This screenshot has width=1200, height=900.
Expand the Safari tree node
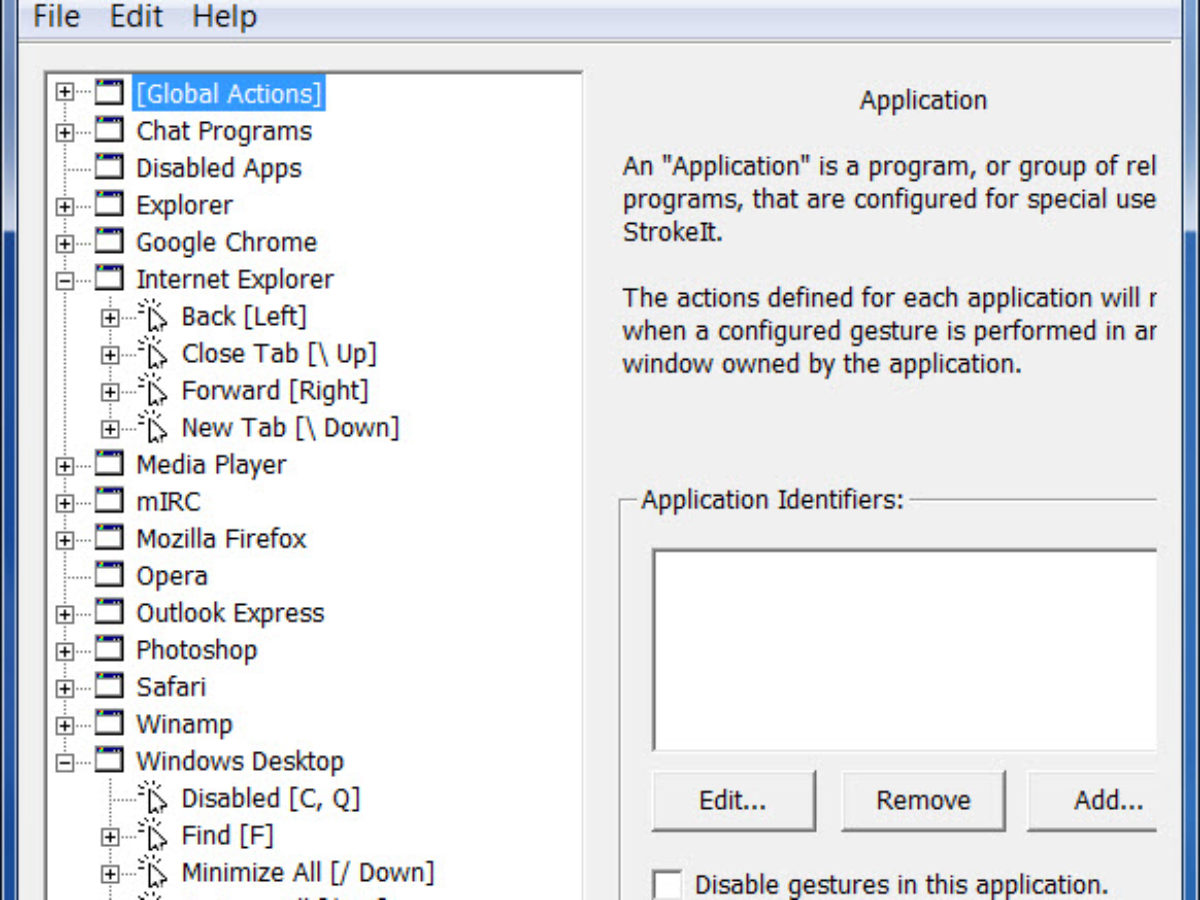65,687
